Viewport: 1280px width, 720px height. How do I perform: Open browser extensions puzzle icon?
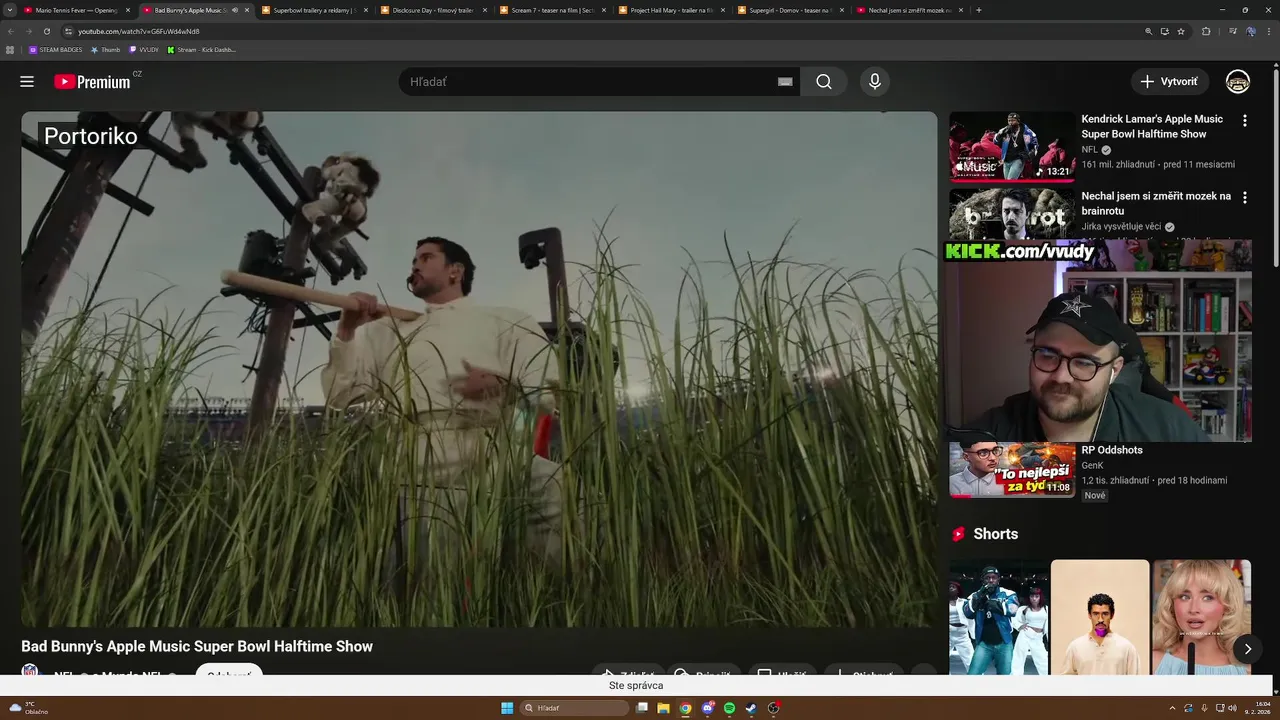point(1206,31)
